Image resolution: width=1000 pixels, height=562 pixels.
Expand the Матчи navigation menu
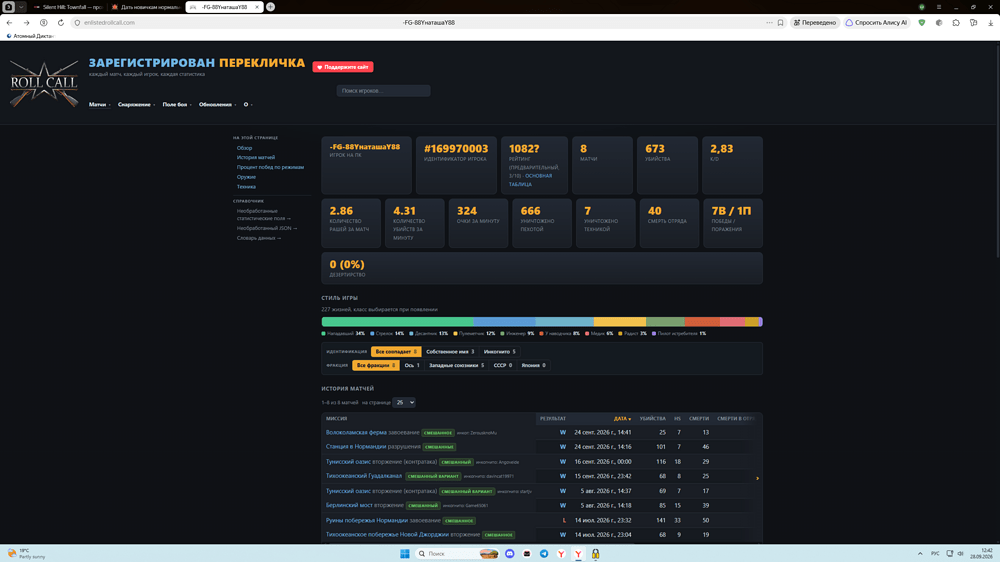99,105
